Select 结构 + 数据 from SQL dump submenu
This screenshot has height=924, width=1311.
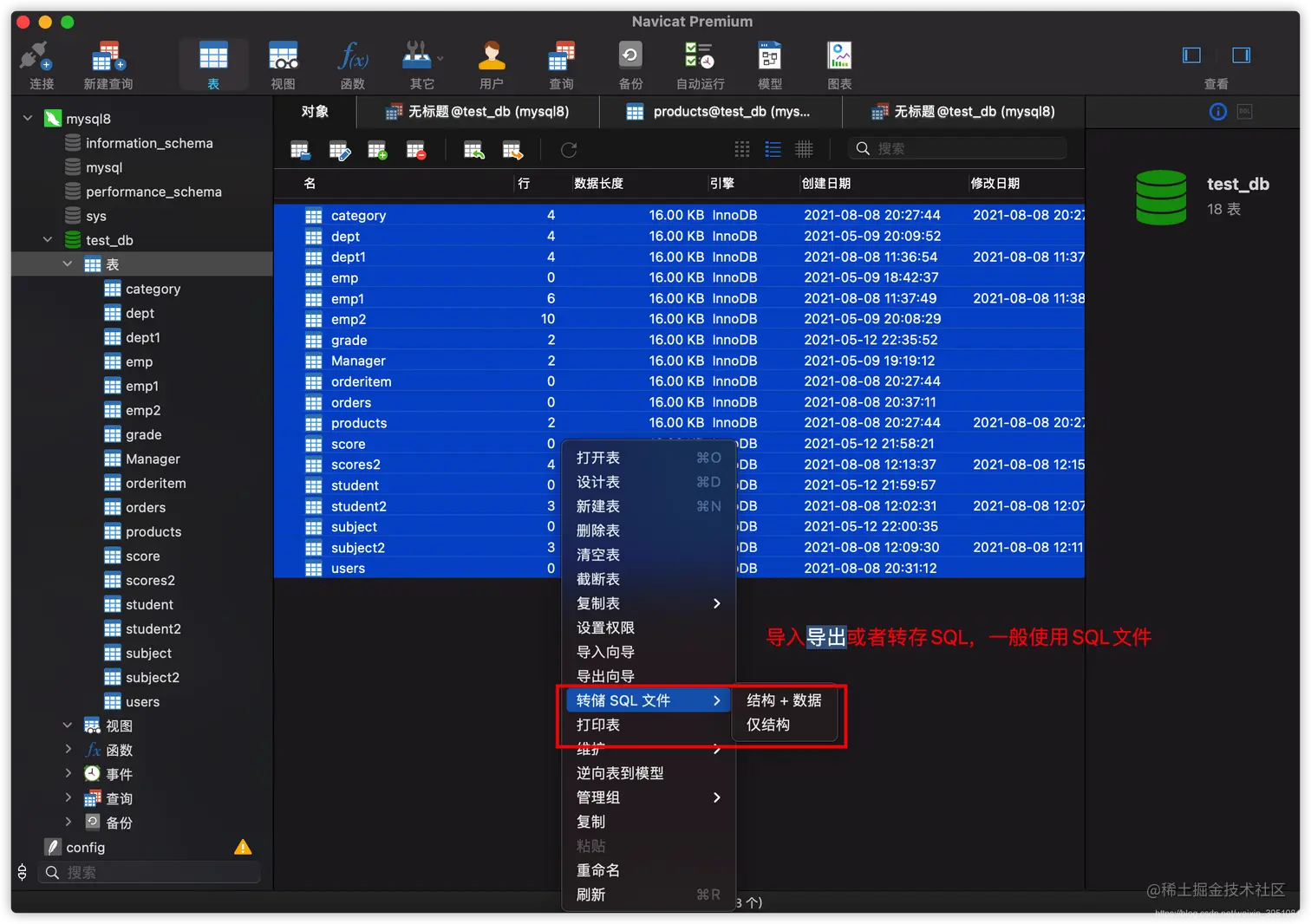[783, 700]
